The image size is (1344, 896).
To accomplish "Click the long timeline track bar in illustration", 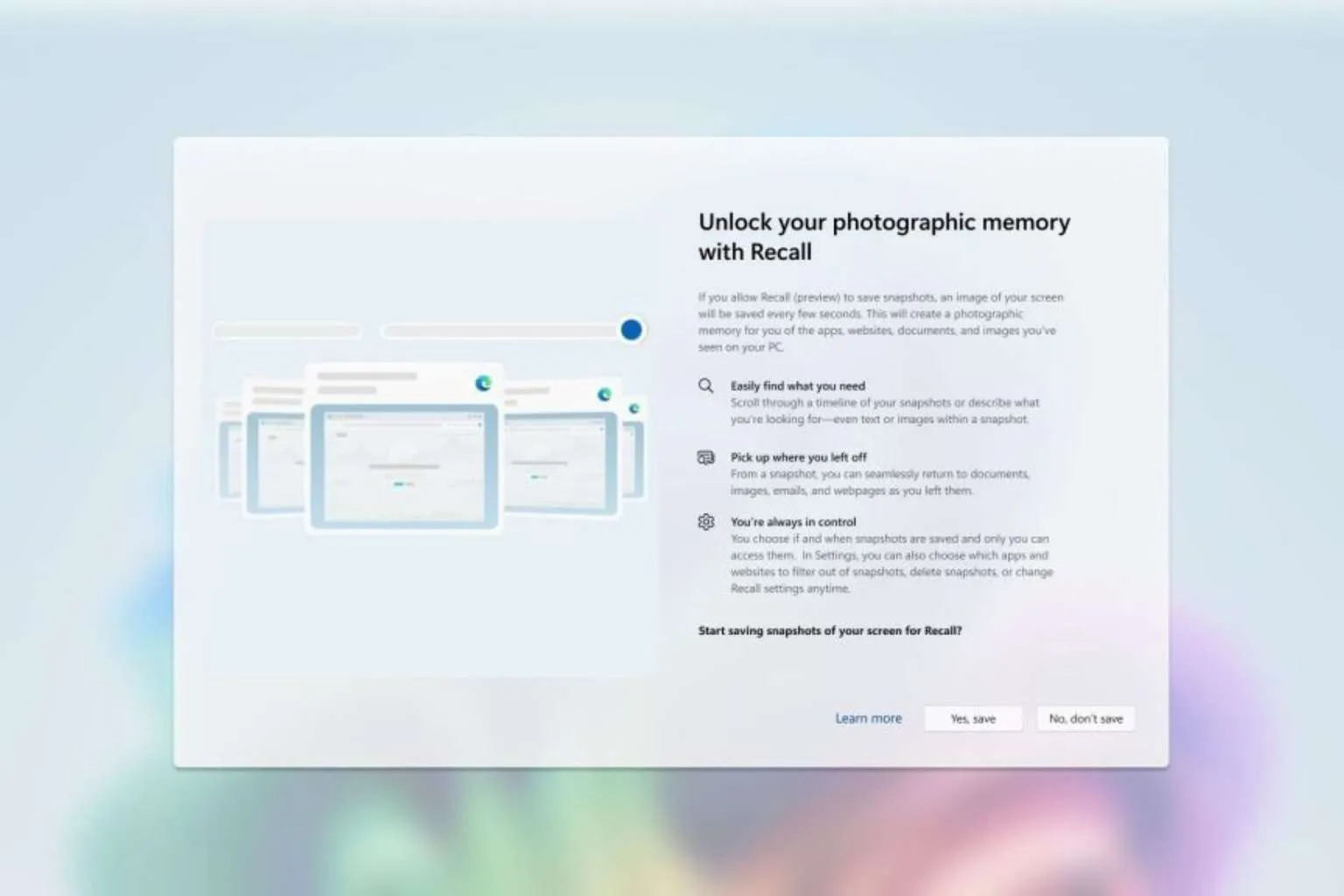I will click(502, 331).
